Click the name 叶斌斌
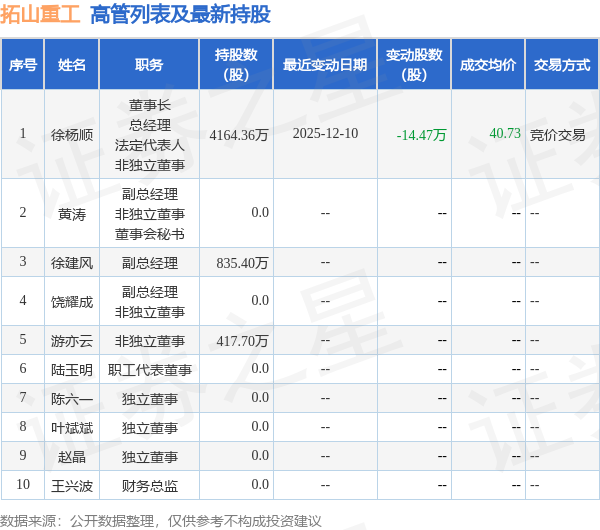This screenshot has height=530, width=600. (x=72, y=428)
